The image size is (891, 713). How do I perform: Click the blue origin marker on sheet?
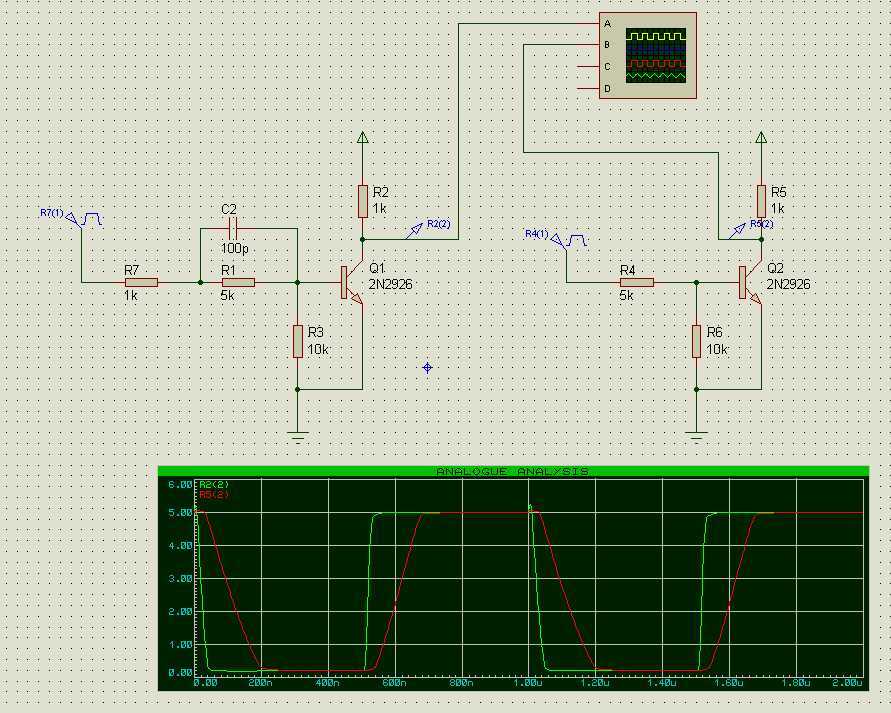[x=427, y=368]
